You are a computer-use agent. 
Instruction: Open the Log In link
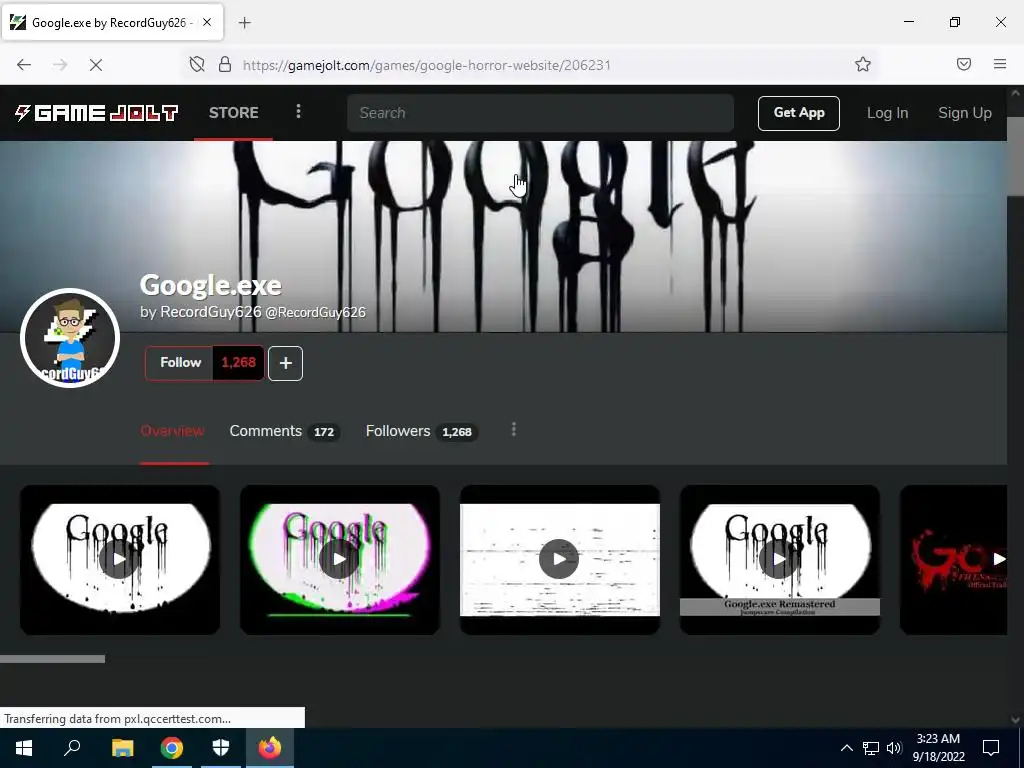point(887,113)
